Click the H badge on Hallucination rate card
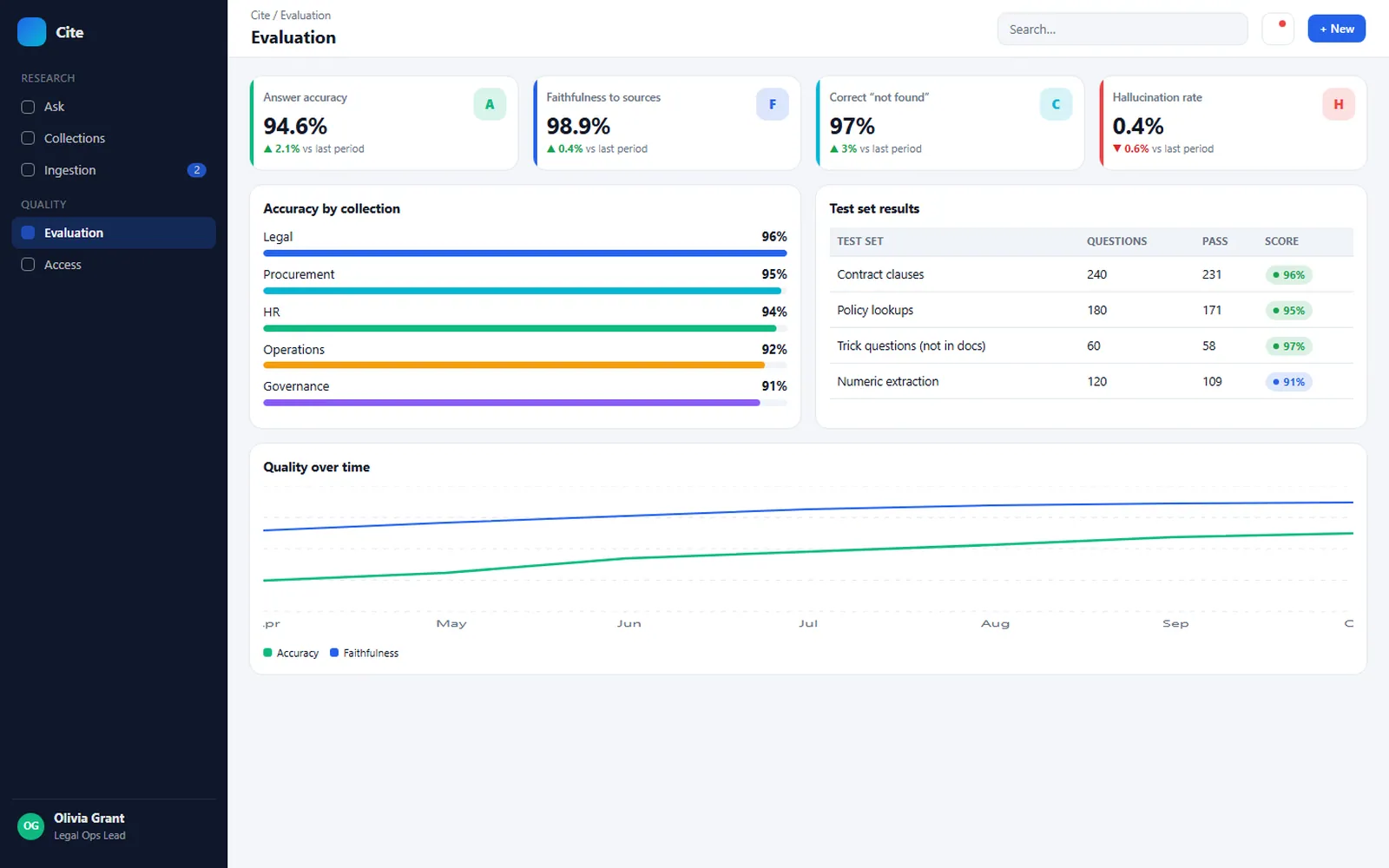 [1339, 104]
